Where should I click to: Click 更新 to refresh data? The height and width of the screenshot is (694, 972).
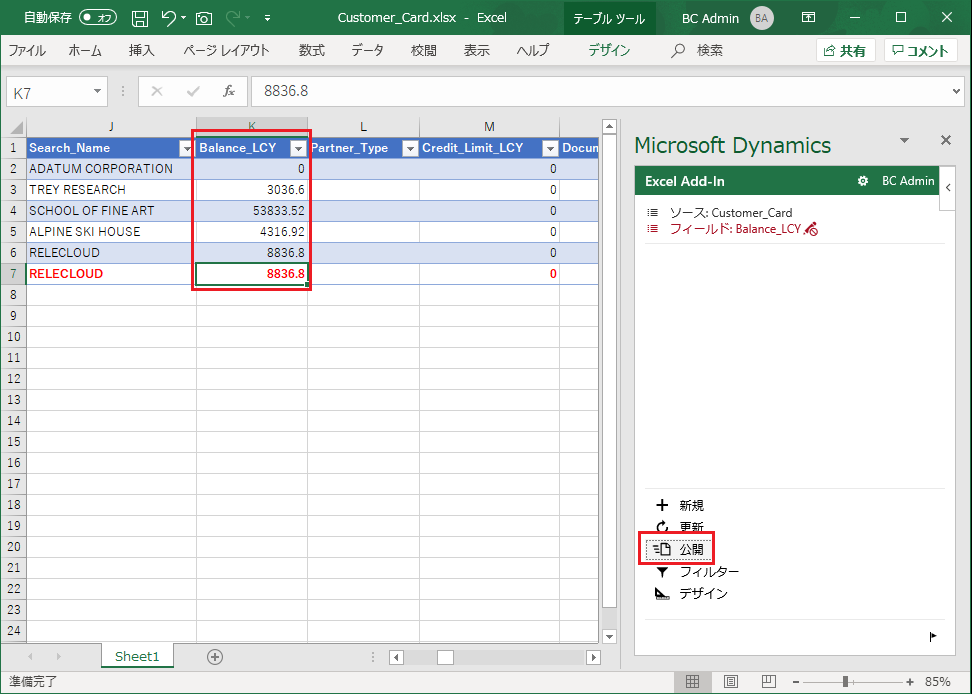coord(680,527)
